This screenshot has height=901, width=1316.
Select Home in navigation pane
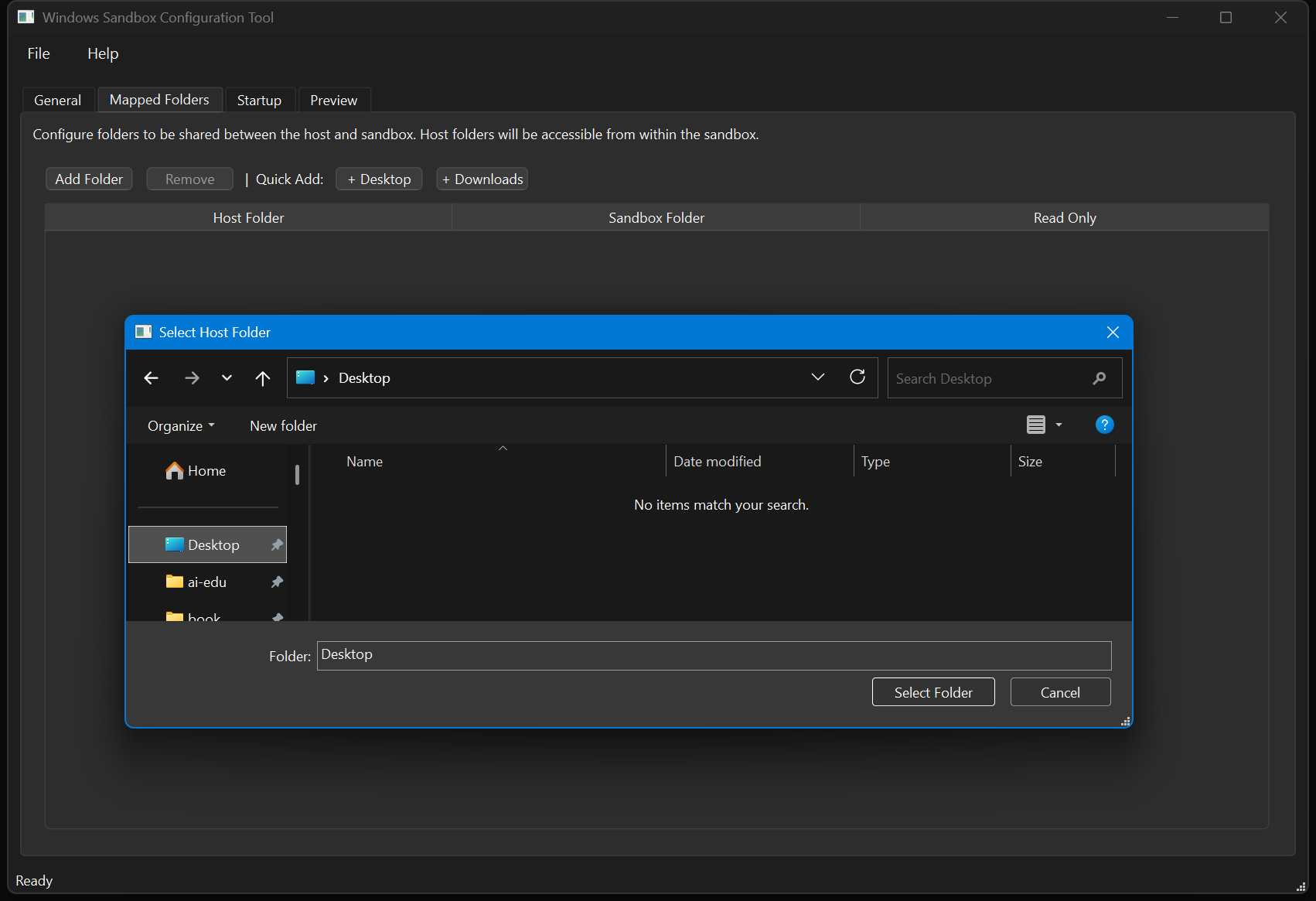tap(206, 471)
